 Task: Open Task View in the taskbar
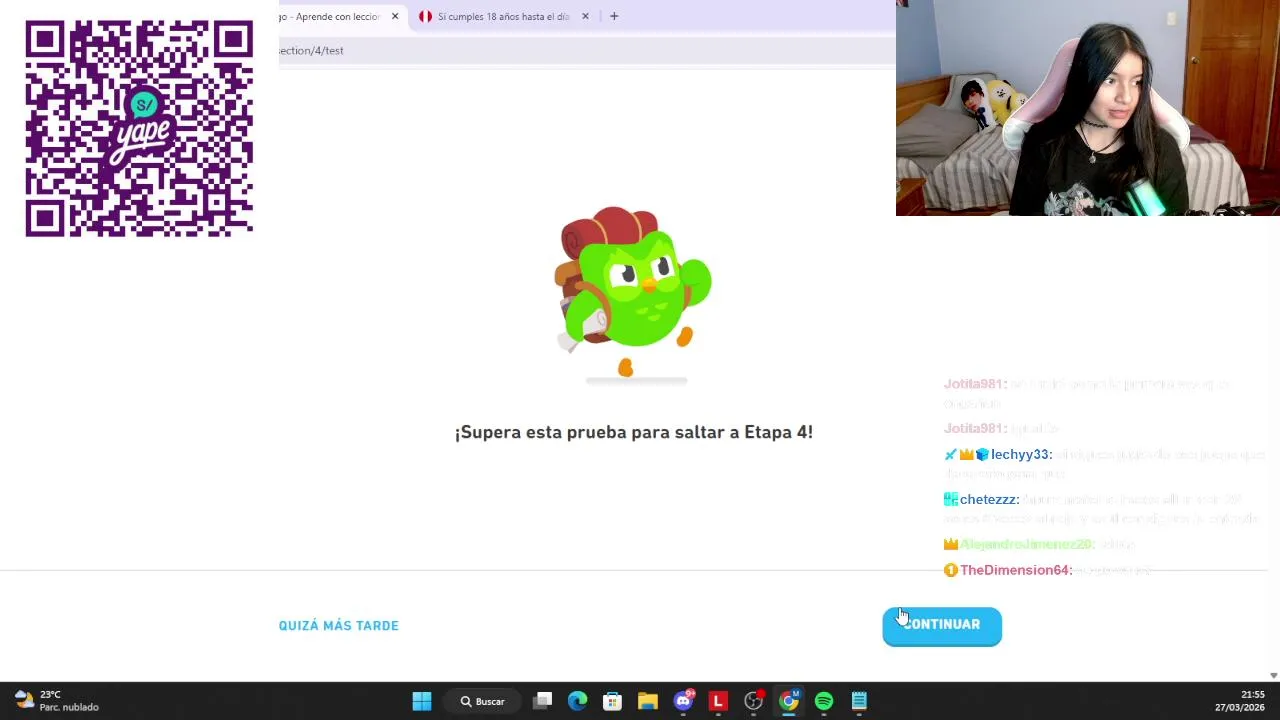click(x=543, y=701)
